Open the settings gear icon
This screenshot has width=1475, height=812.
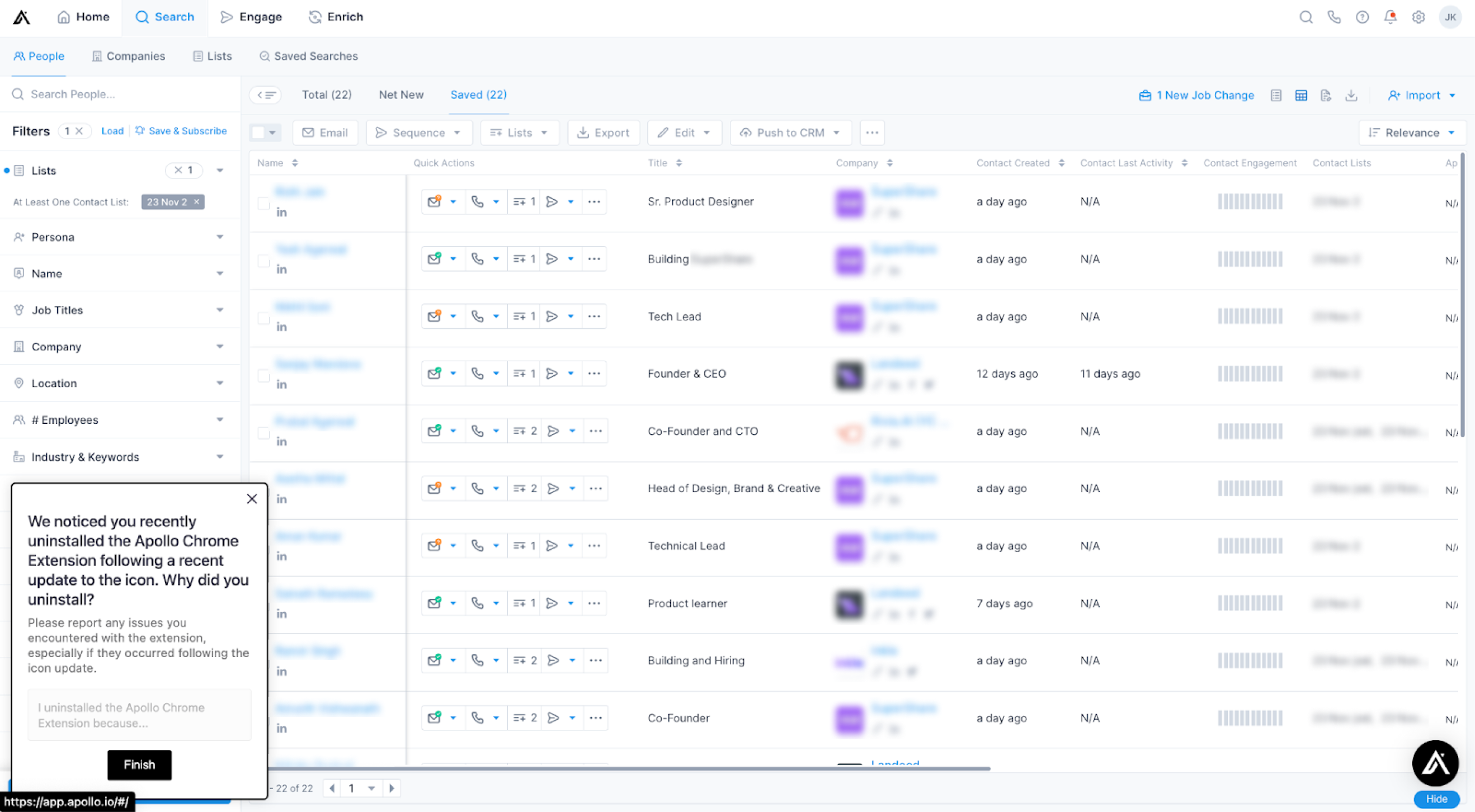pyautogui.click(x=1418, y=17)
